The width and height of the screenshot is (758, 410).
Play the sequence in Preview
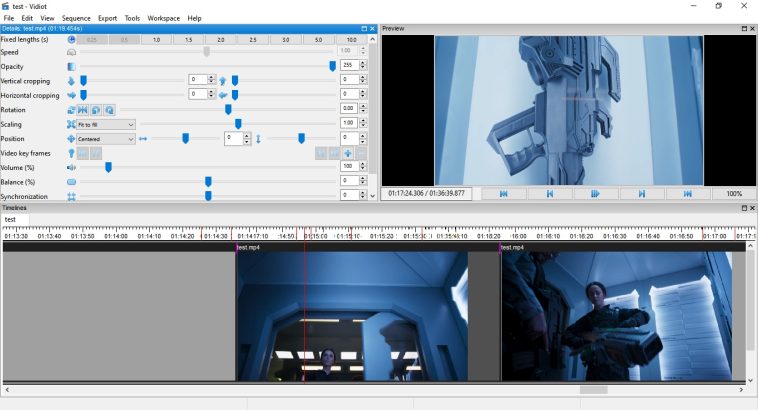[x=595, y=193]
